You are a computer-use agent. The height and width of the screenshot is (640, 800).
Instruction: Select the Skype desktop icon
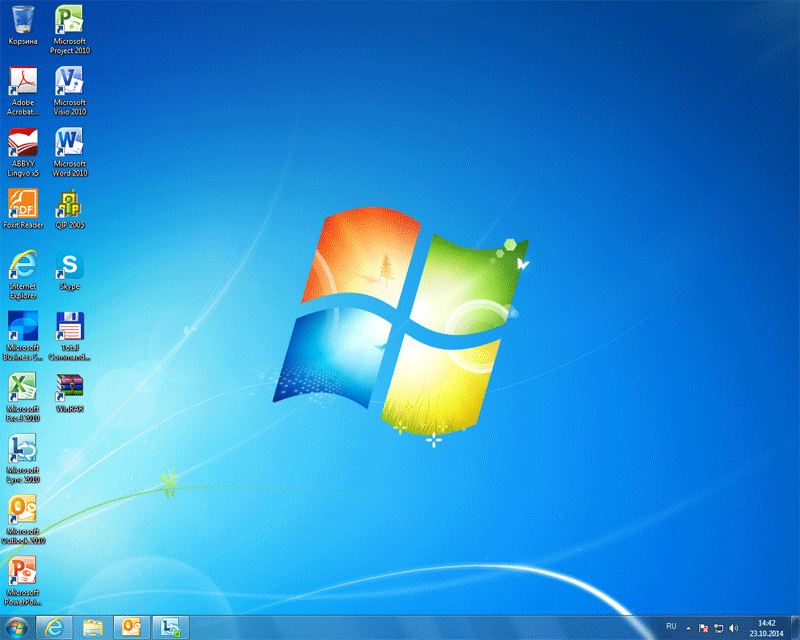click(x=69, y=270)
